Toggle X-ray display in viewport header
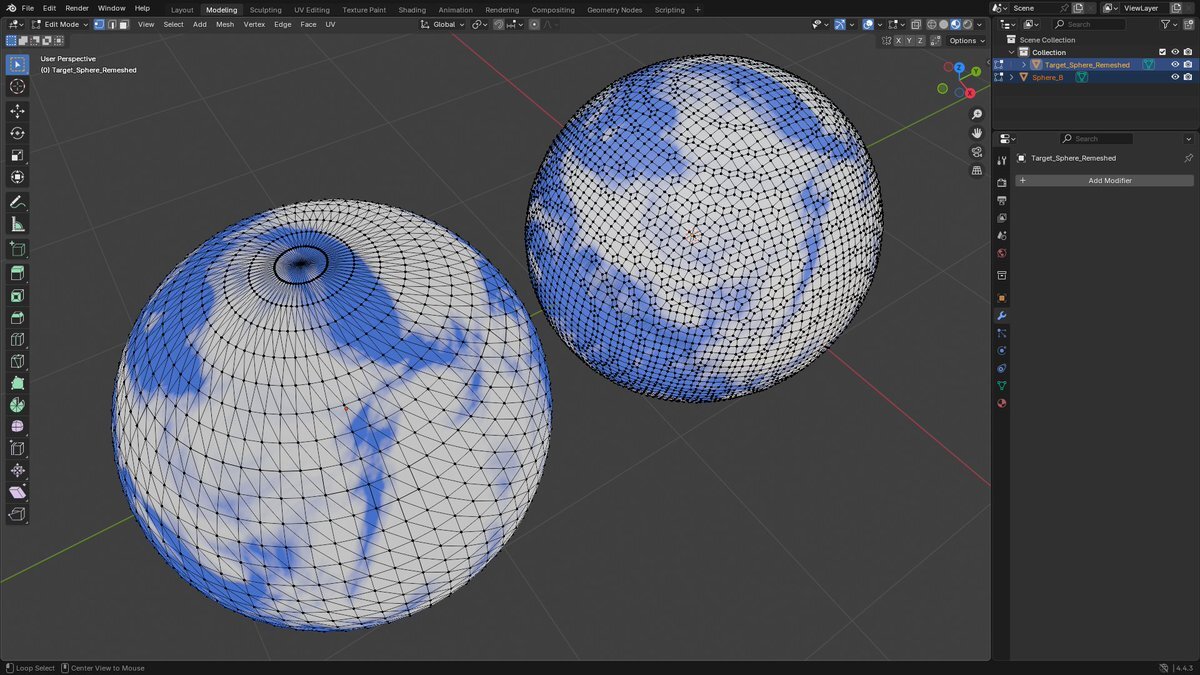The image size is (1200, 675). pyautogui.click(x=916, y=24)
